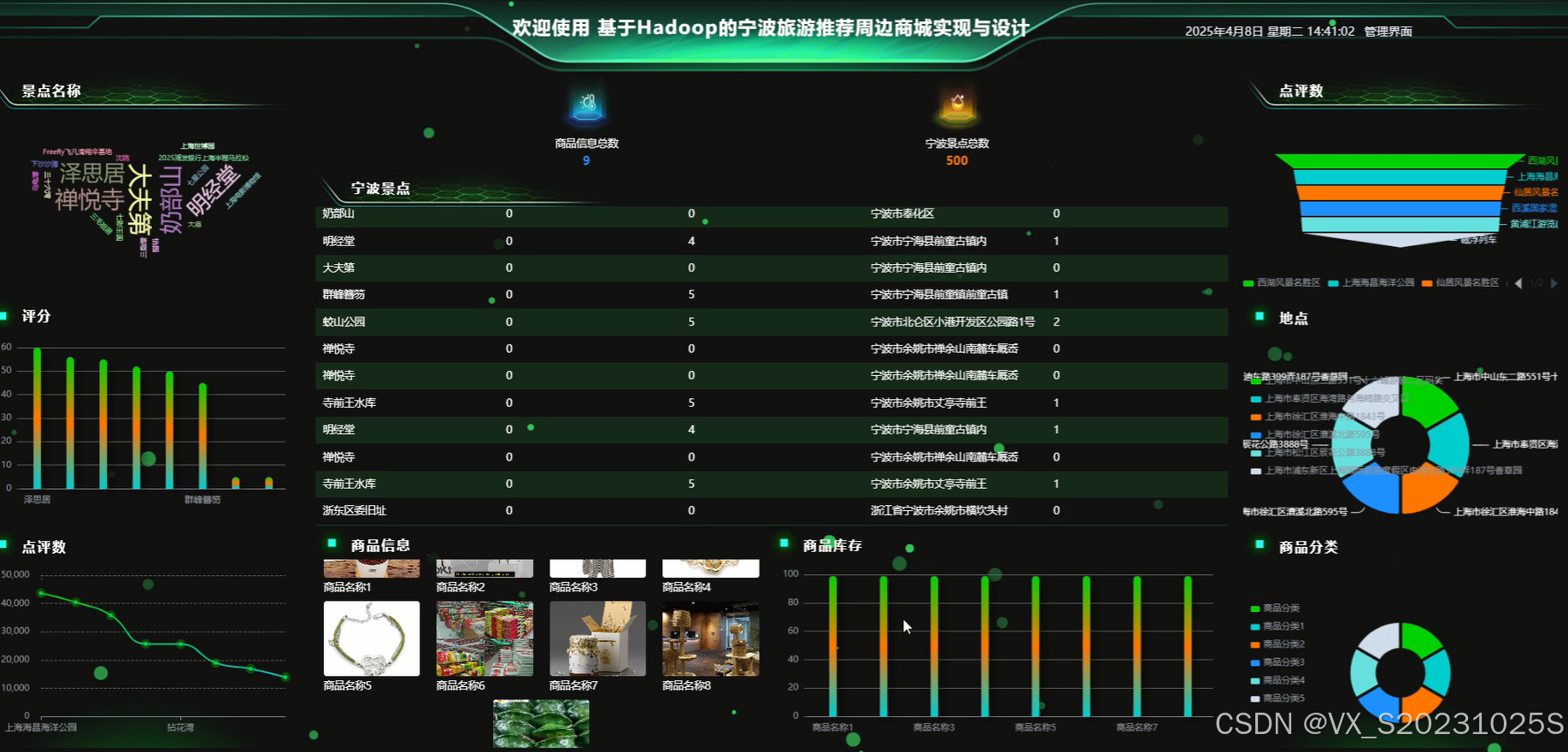Click 上海市中山东二路551号 label on 地点 chart
The height and width of the screenshot is (752, 1568).
point(1506,377)
